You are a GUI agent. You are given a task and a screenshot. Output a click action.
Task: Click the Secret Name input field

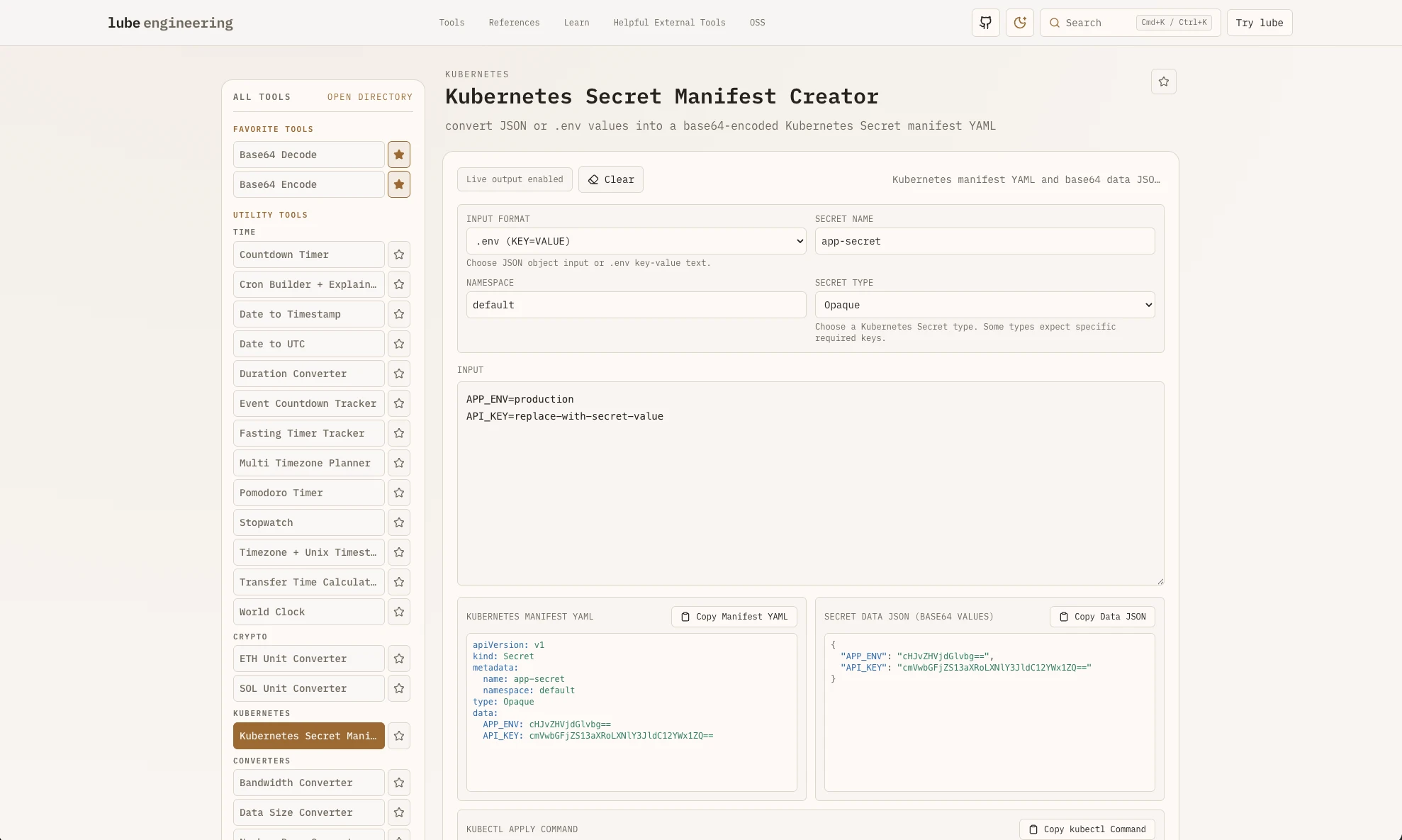985,241
